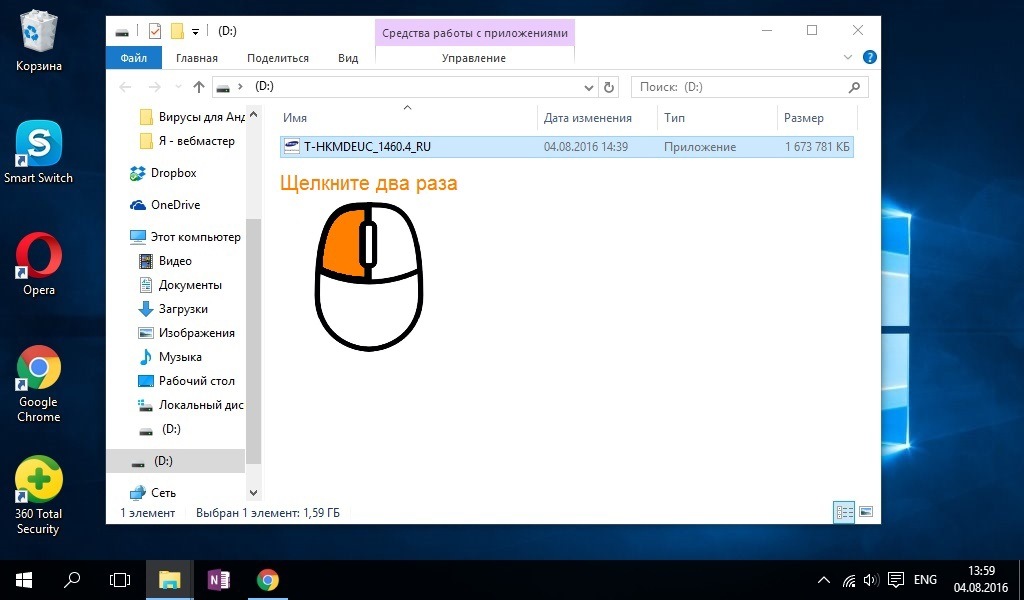Sort by the Дата изменения column header
The width and height of the screenshot is (1024, 600).
click(588, 118)
